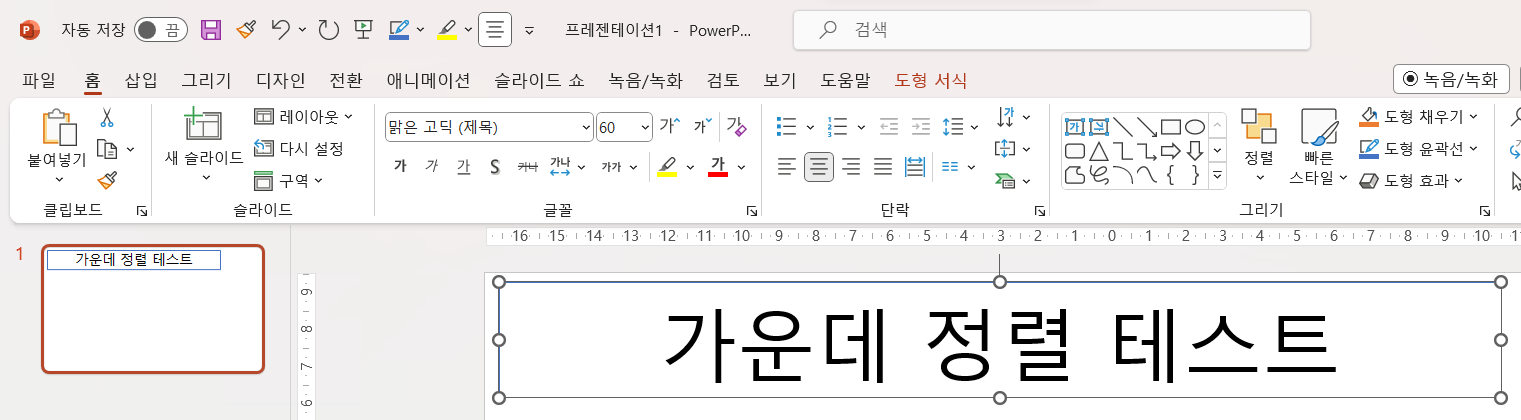Increase the font size with the 가 up-arrow icon
The image size is (1521, 420).
coord(670,127)
